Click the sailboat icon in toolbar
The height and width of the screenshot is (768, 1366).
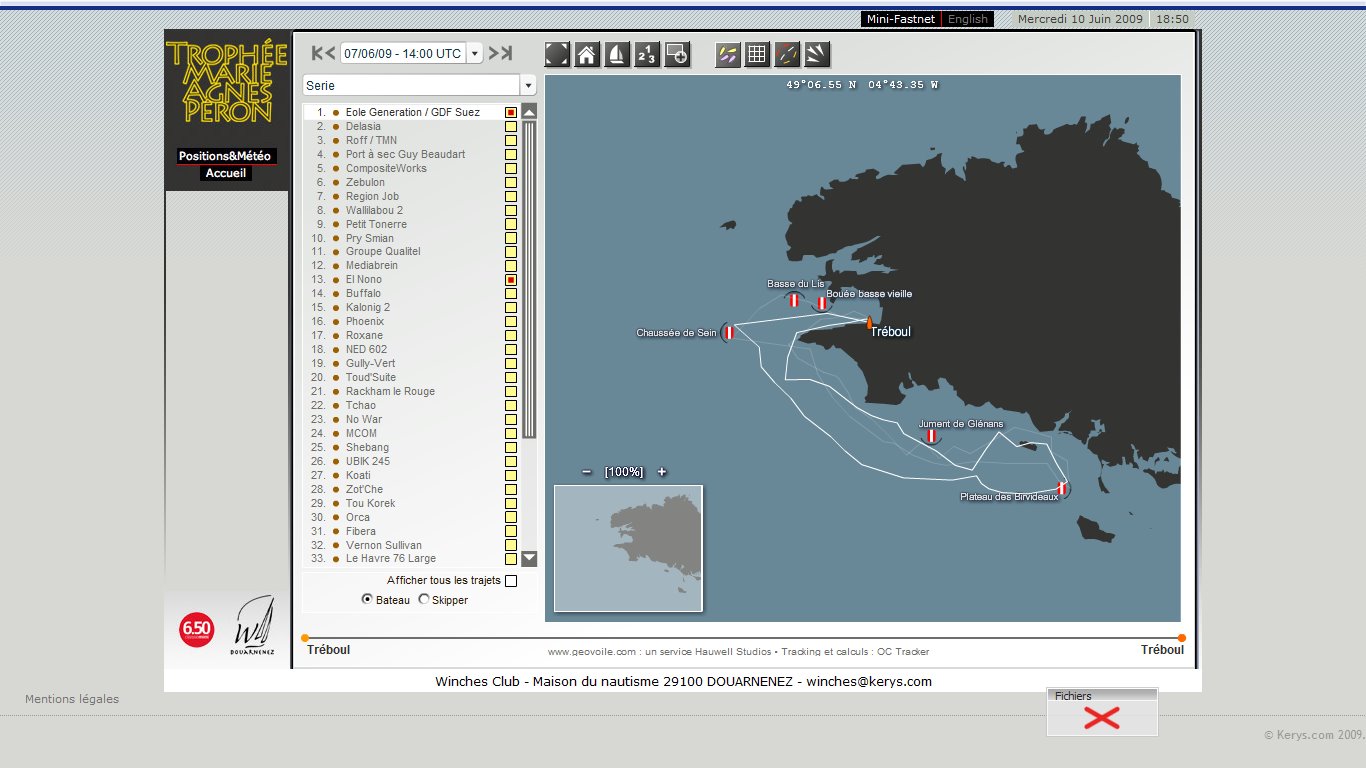pos(617,54)
